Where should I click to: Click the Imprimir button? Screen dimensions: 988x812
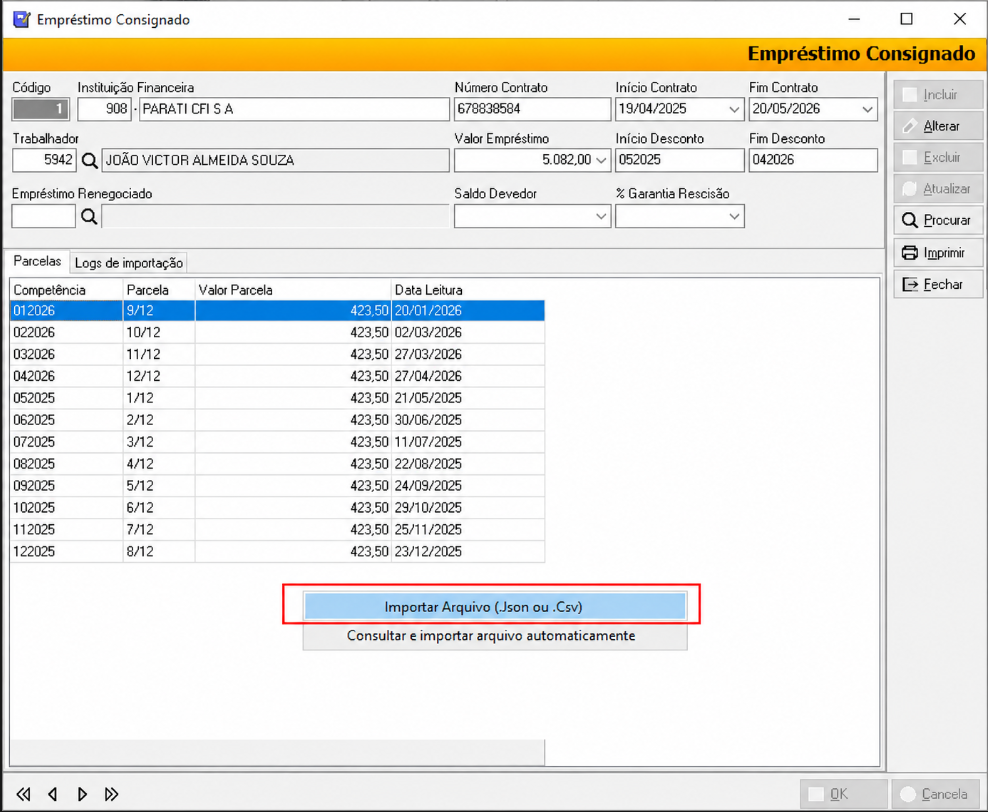coord(938,253)
